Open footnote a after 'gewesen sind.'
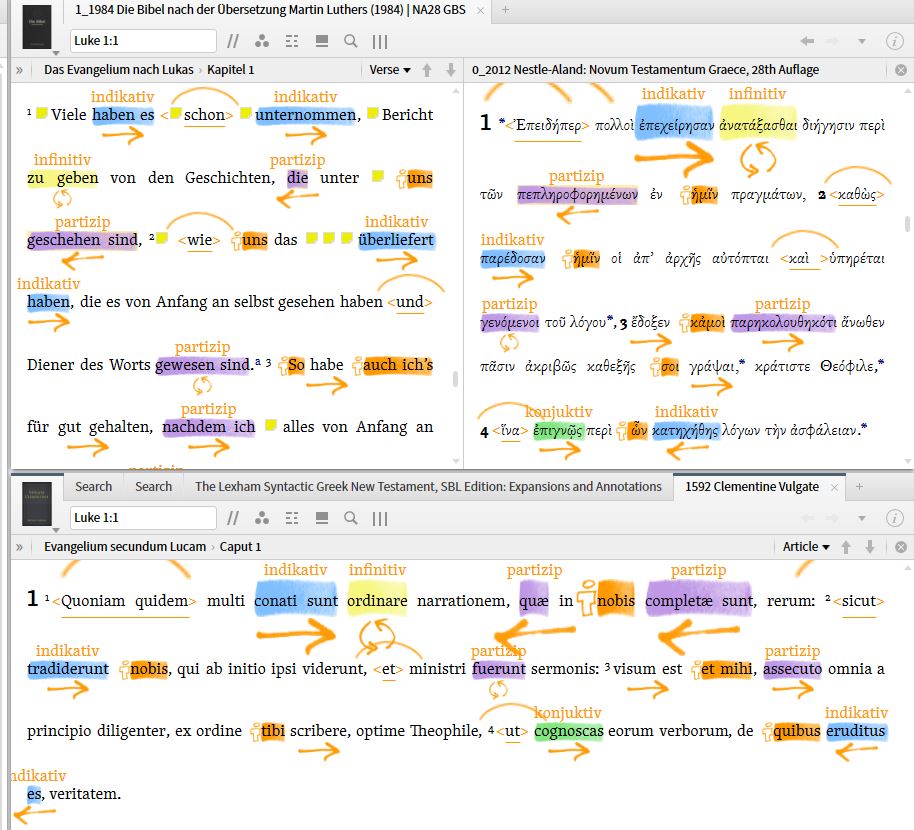The height and width of the screenshot is (830, 914). point(258,362)
